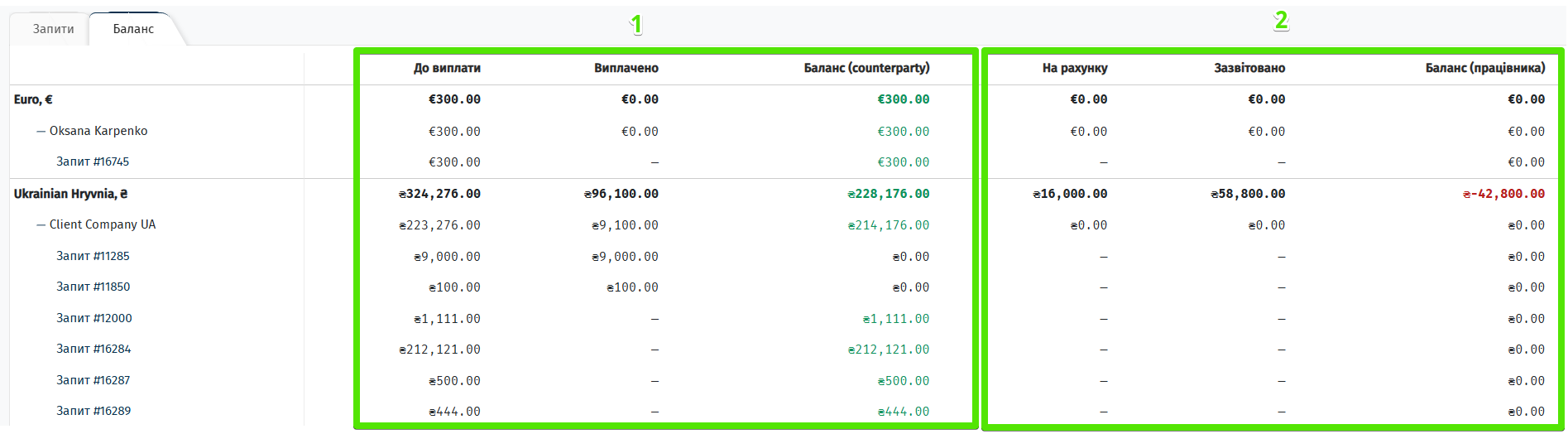The width and height of the screenshot is (1568, 434).
Task: Click the Зазвітовано column header
Action: click(x=1249, y=68)
